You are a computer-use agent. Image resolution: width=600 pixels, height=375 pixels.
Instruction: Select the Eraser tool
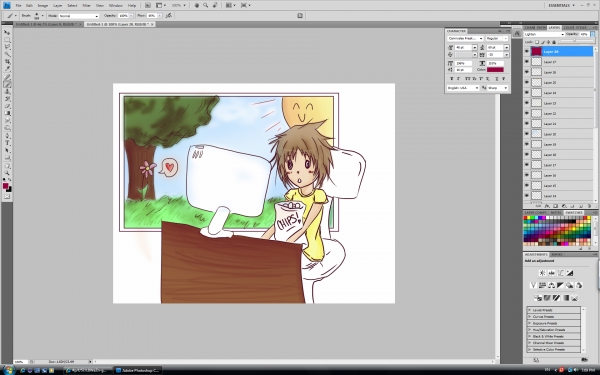tap(7, 106)
